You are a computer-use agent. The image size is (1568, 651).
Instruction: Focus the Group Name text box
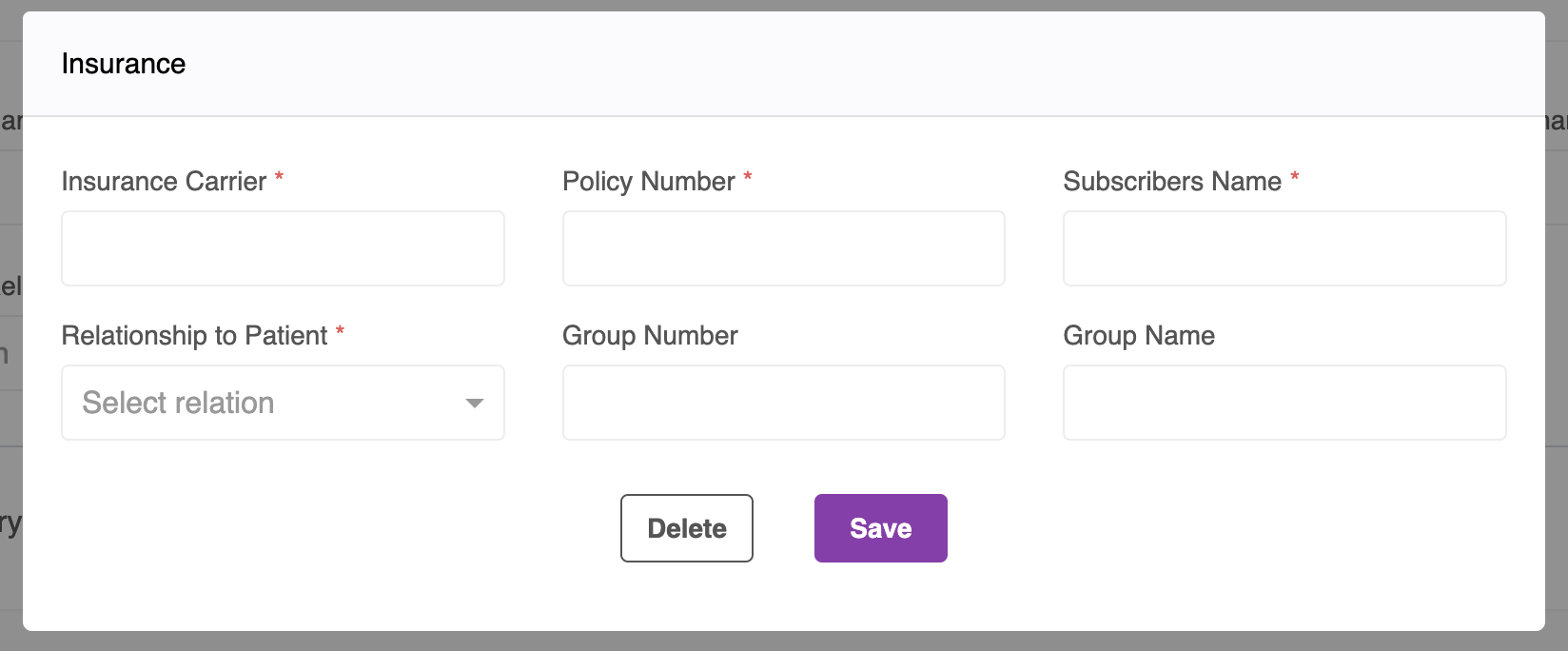point(1284,403)
